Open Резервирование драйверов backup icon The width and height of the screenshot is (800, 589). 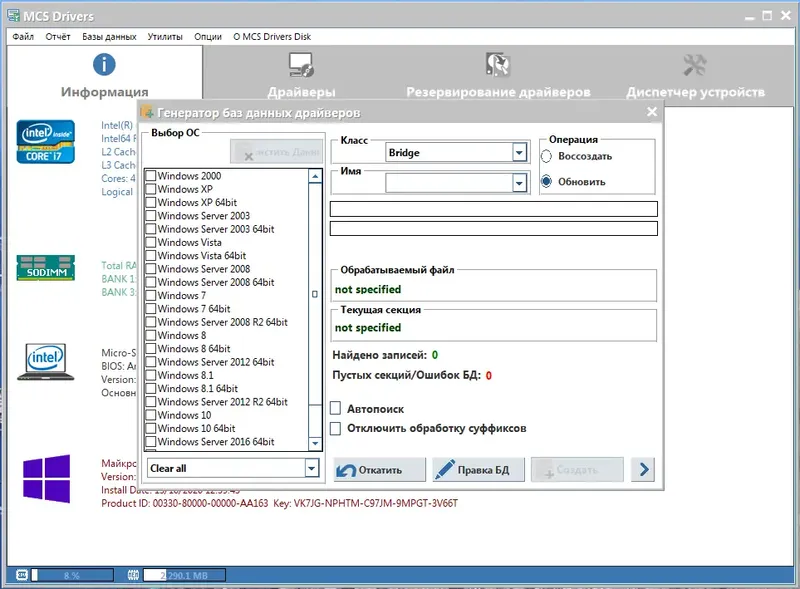tap(497, 64)
